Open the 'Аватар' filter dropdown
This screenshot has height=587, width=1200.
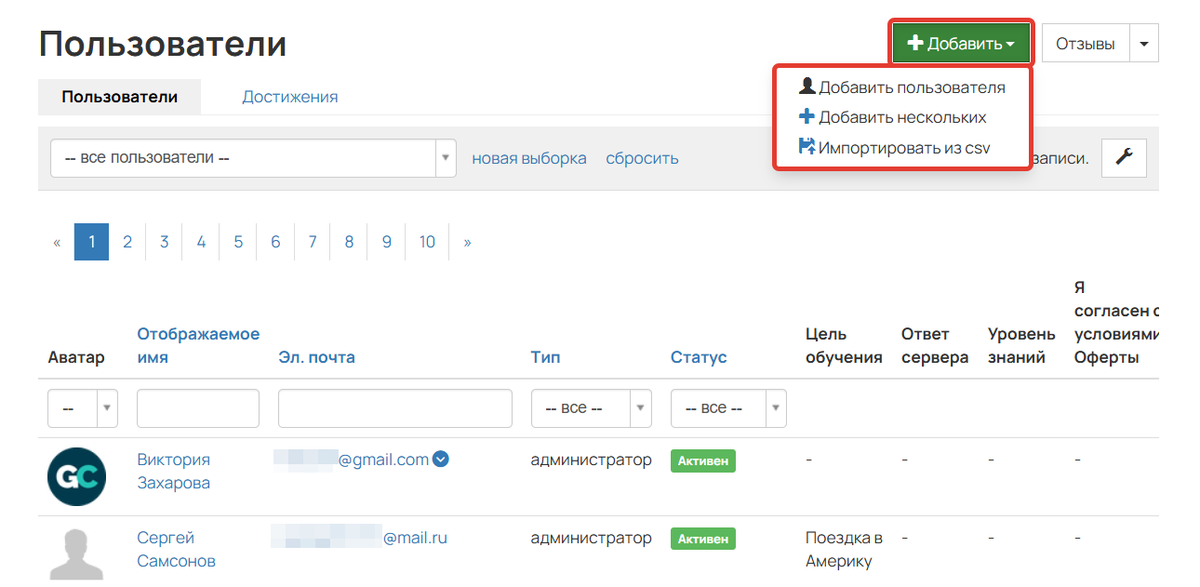[x=82, y=408]
